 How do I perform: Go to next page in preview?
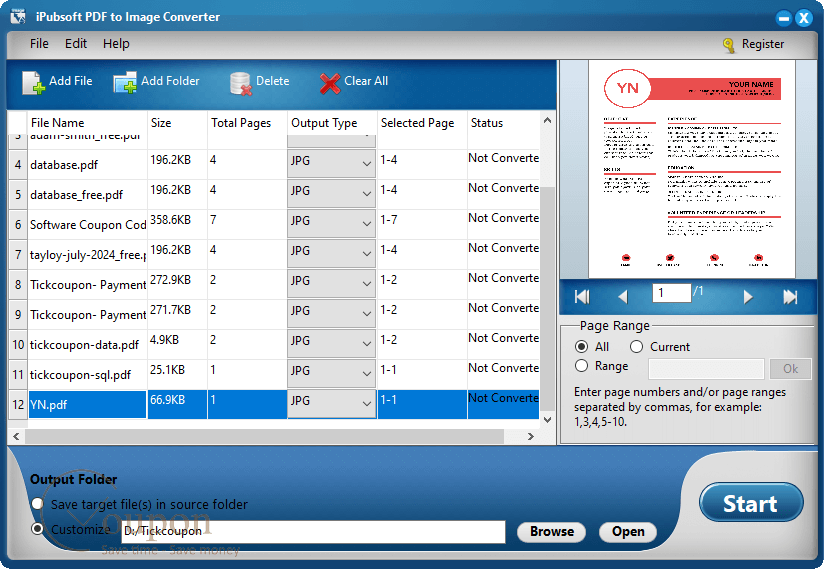748,297
